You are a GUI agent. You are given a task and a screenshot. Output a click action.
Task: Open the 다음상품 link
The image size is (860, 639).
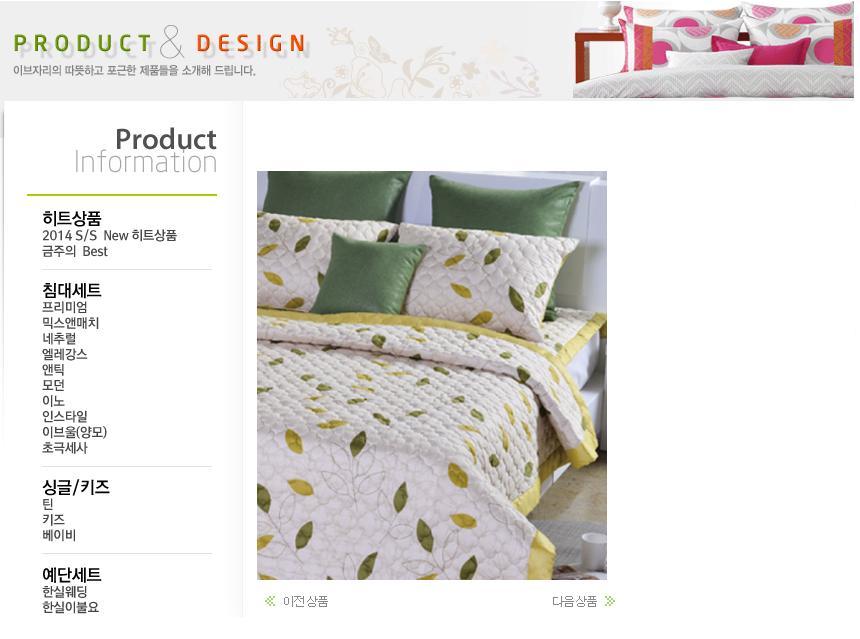[x=574, y=602]
